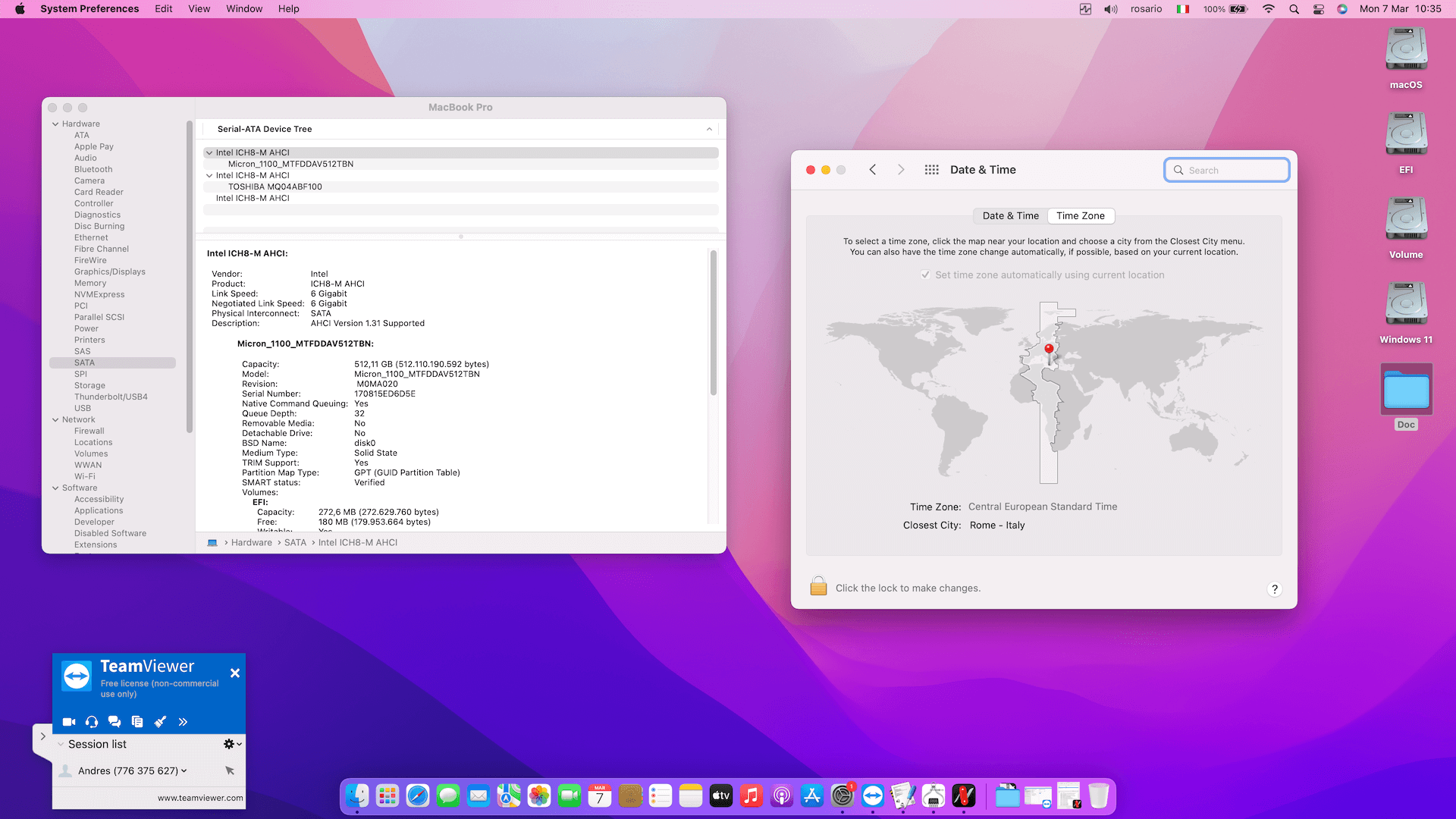
Task: Collapse the Hardware section in the sidebar
Action: pos(55,124)
